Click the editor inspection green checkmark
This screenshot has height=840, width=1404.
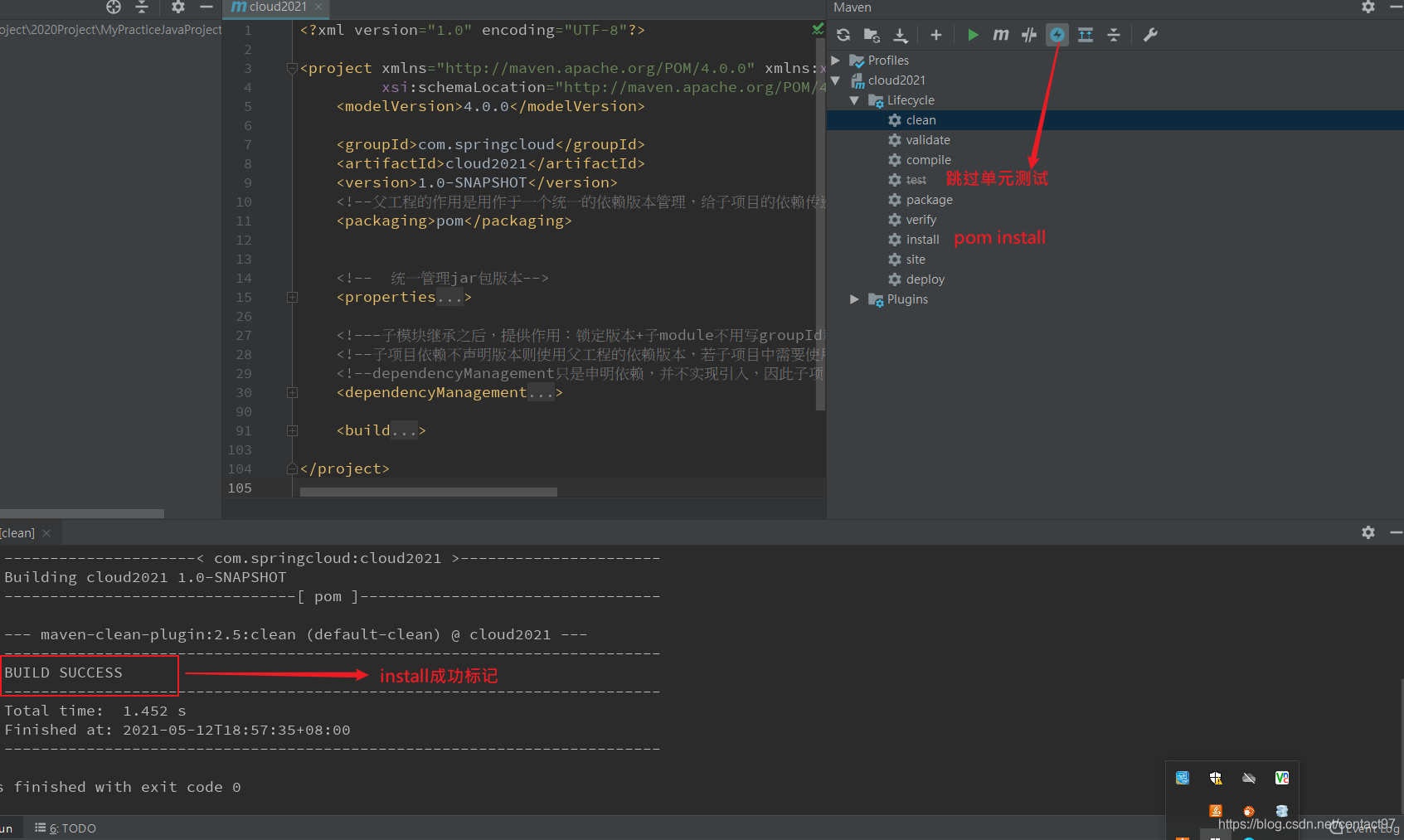(819, 29)
